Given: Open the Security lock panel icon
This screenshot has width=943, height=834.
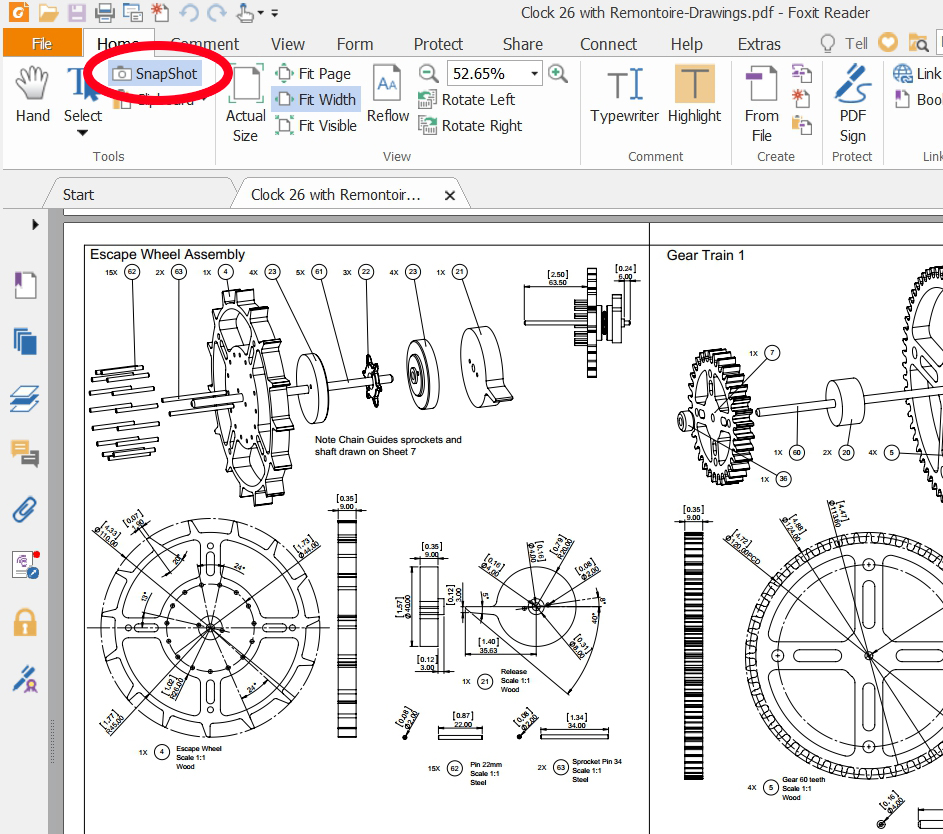Looking at the screenshot, I should (x=25, y=622).
